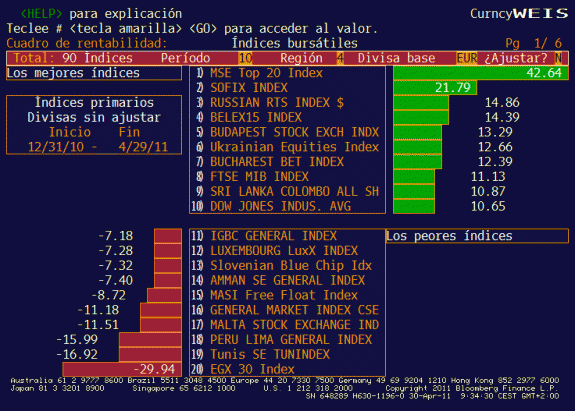Select the Divisa base EUR field

[466, 58]
